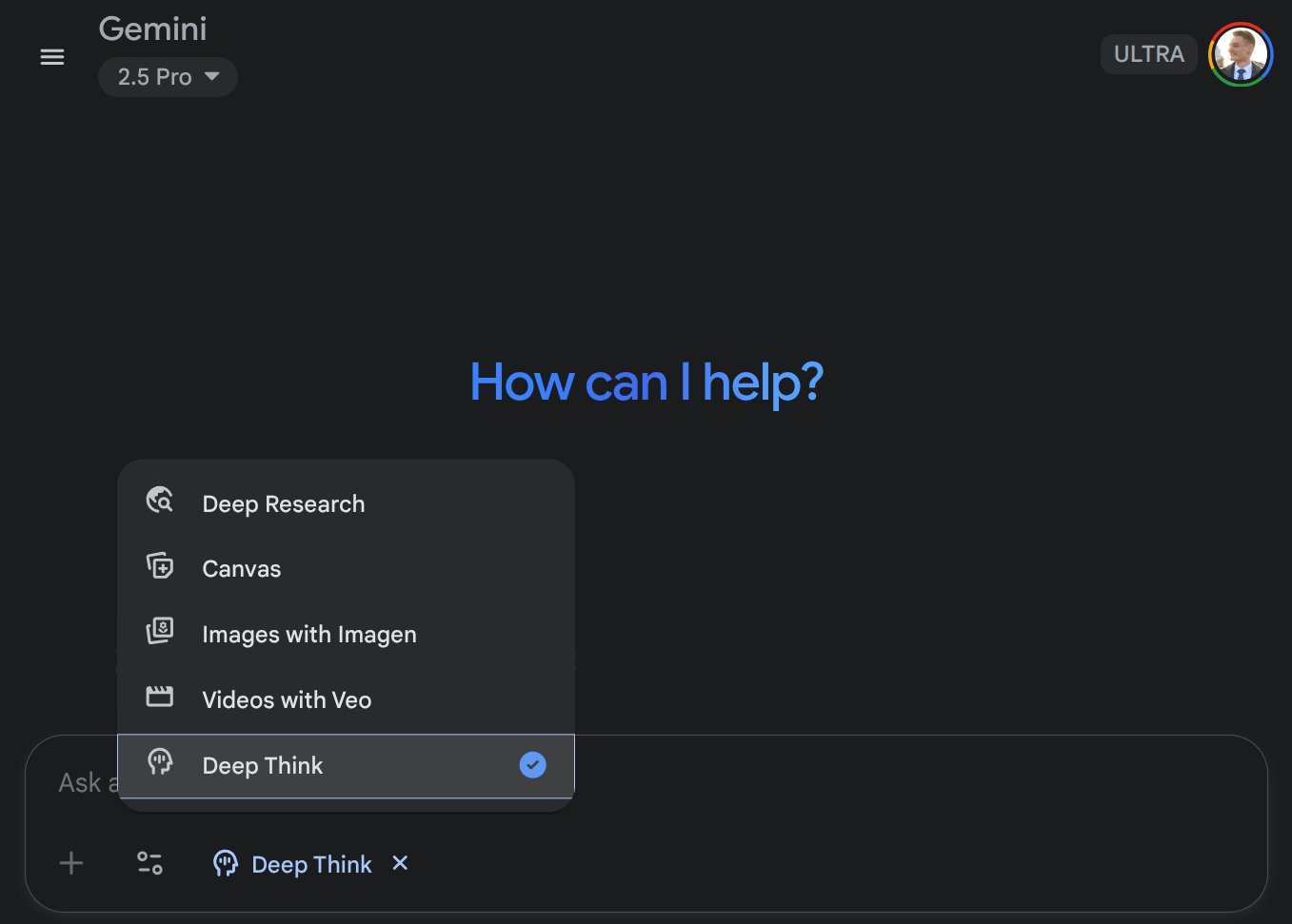The height and width of the screenshot is (924, 1292).
Task: Select Canvas from the tools menu
Action: tap(346, 569)
